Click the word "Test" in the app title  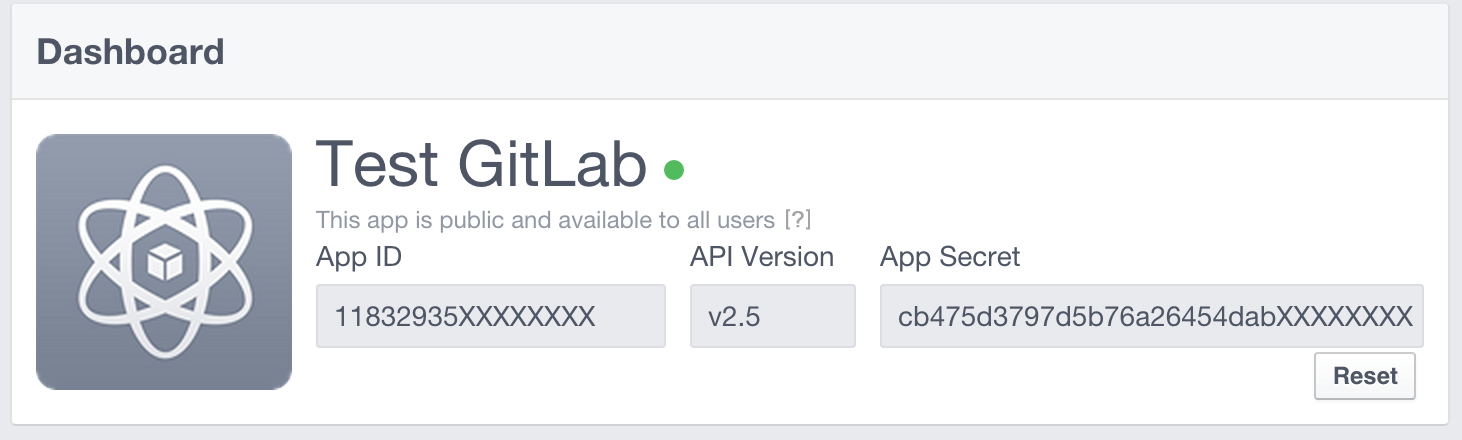(377, 166)
